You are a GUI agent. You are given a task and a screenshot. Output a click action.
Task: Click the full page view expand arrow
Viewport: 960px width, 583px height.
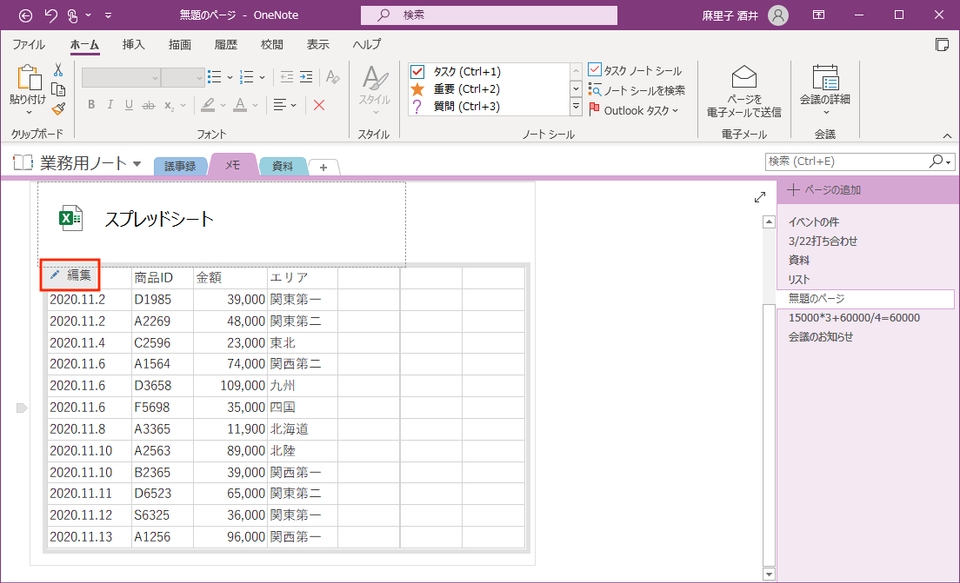click(760, 197)
